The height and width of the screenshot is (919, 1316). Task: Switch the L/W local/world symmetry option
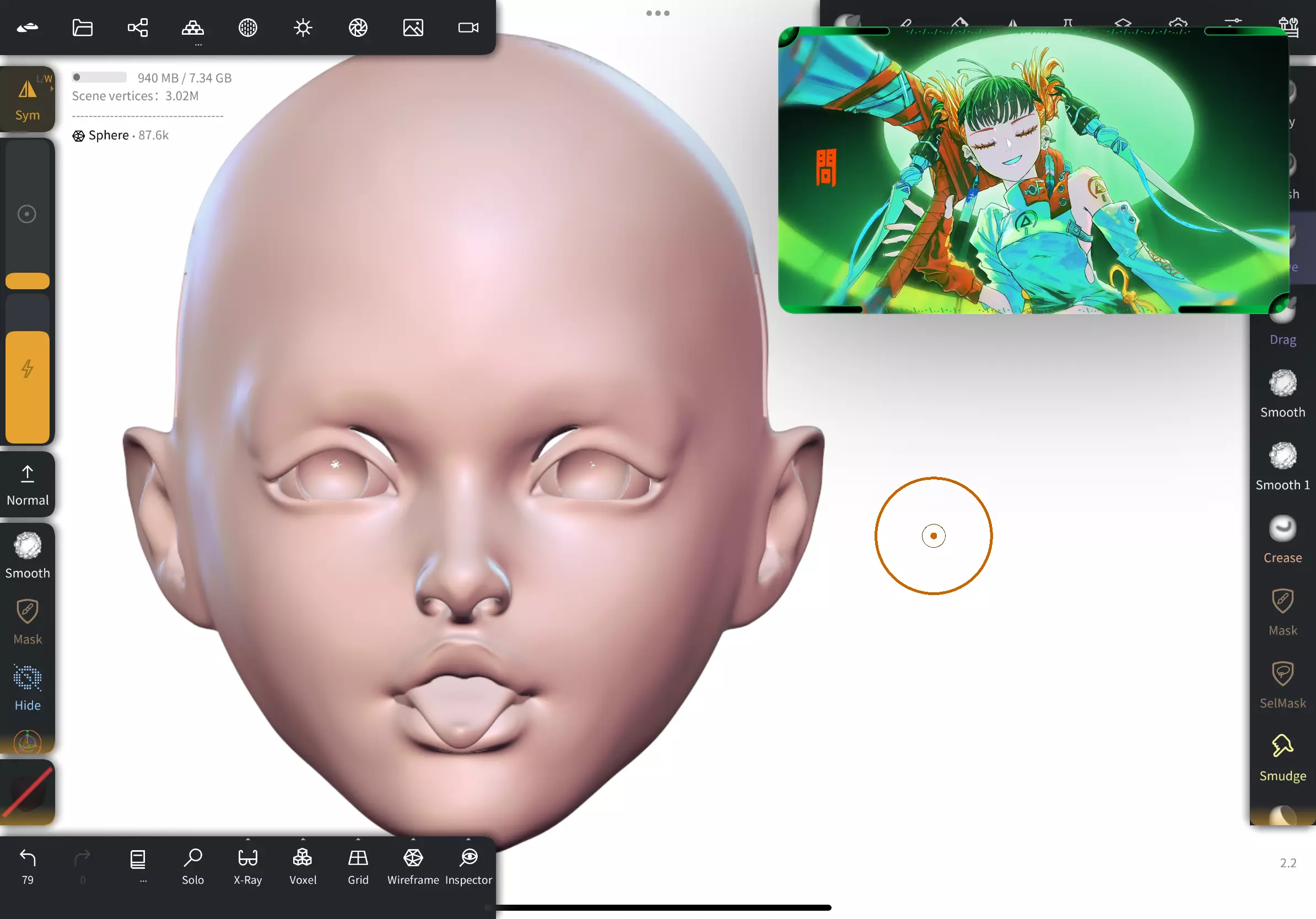coord(44,79)
